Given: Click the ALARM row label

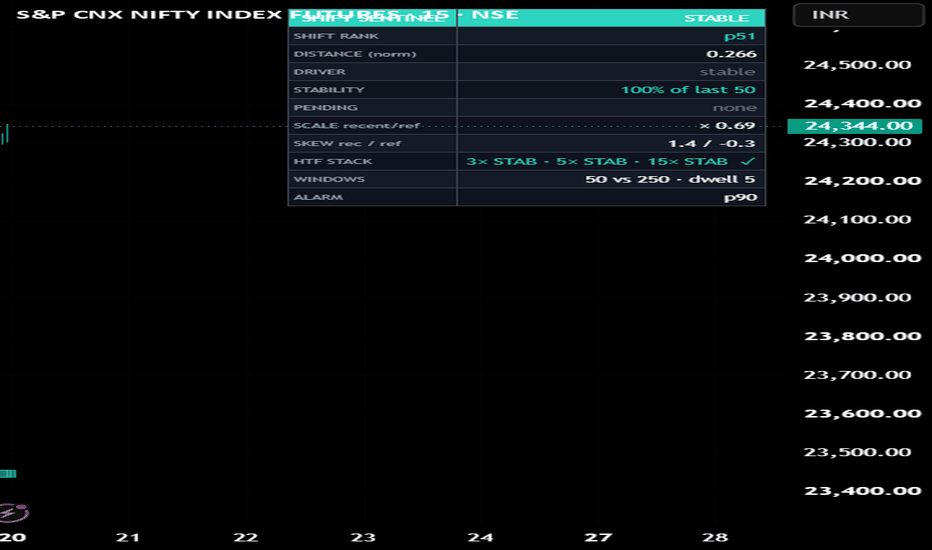Looking at the screenshot, I should pos(318,197).
